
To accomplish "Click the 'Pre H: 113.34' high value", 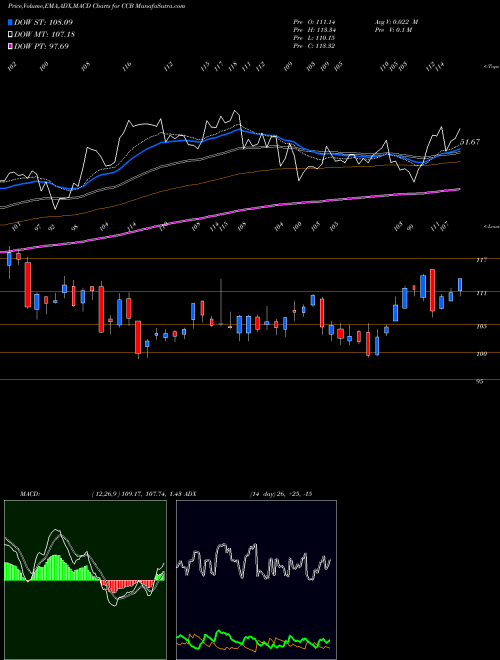I will 314,30.
